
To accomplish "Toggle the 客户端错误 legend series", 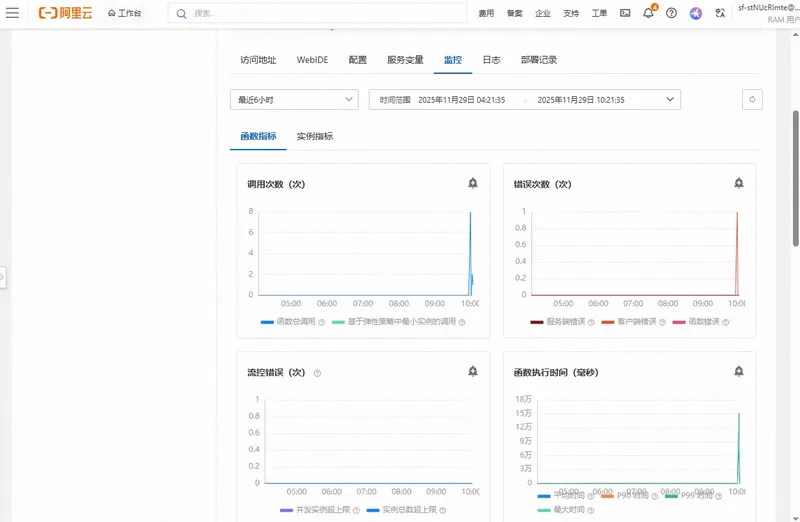I will [x=629, y=322].
